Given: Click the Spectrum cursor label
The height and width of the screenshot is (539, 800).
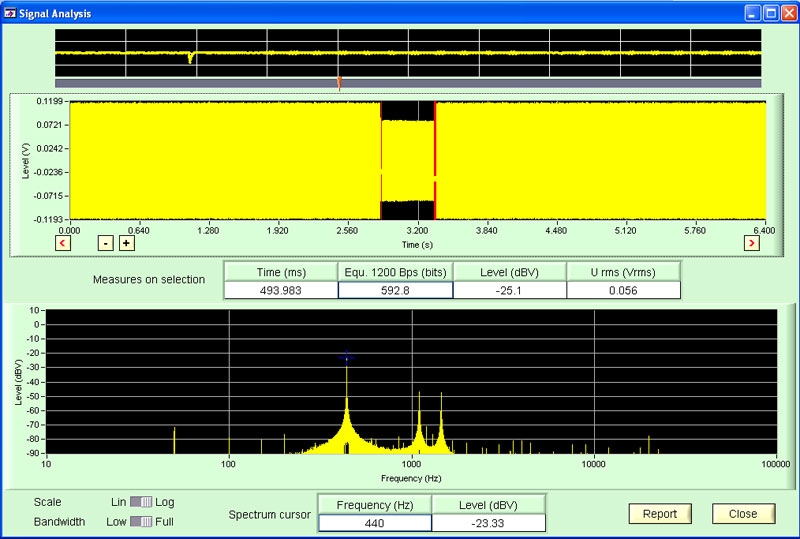Looking at the screenshot, I should [x=269, y=514].
